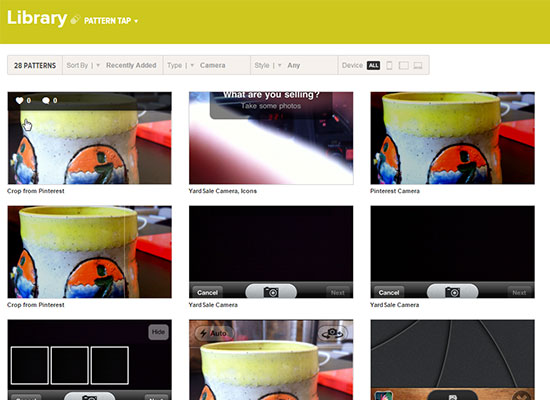Open the hovered mug thumbnail with heart overlay
The height and width of the screenshot is (400, 550).
[x=89, y=138]
